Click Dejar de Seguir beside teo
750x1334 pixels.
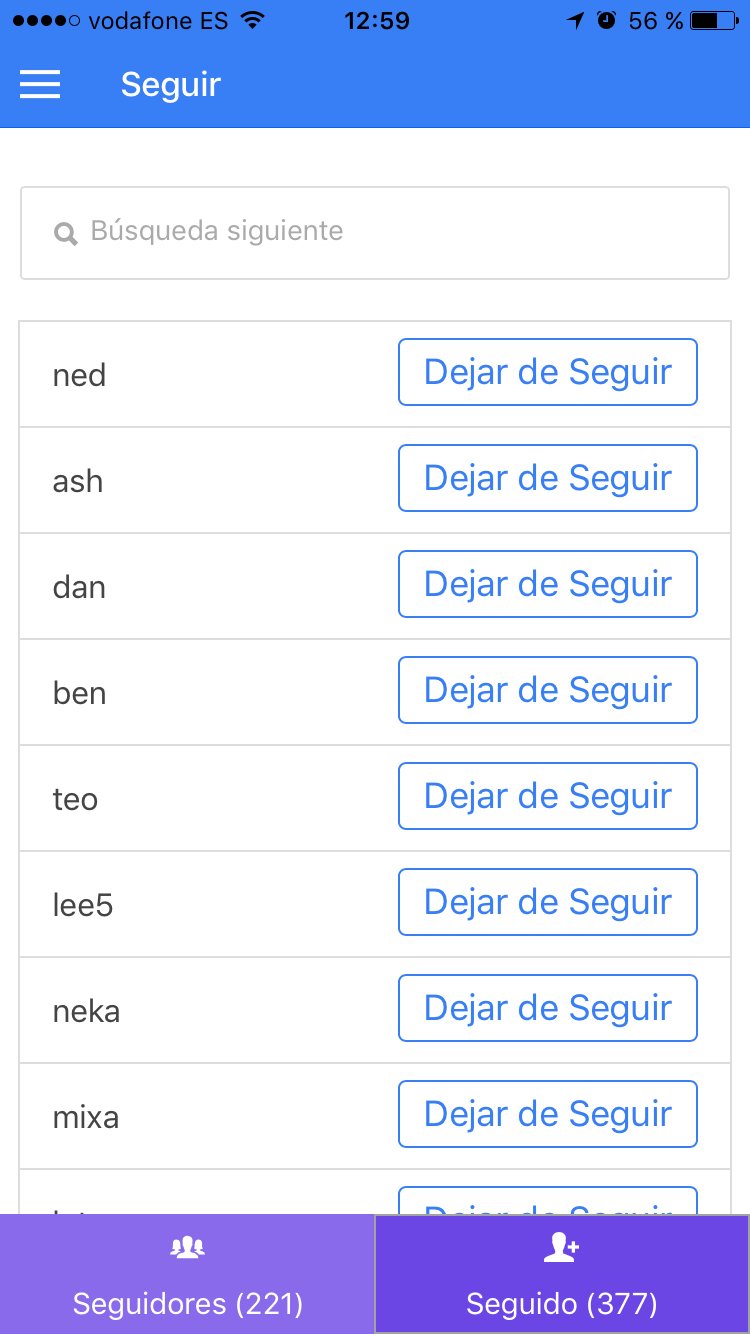(x=547, y=796)
